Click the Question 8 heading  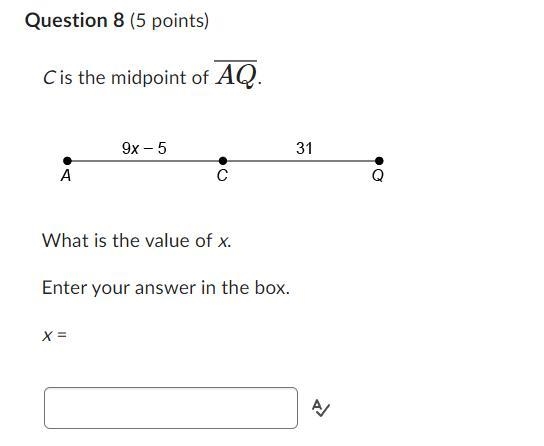tap(75, 20)
